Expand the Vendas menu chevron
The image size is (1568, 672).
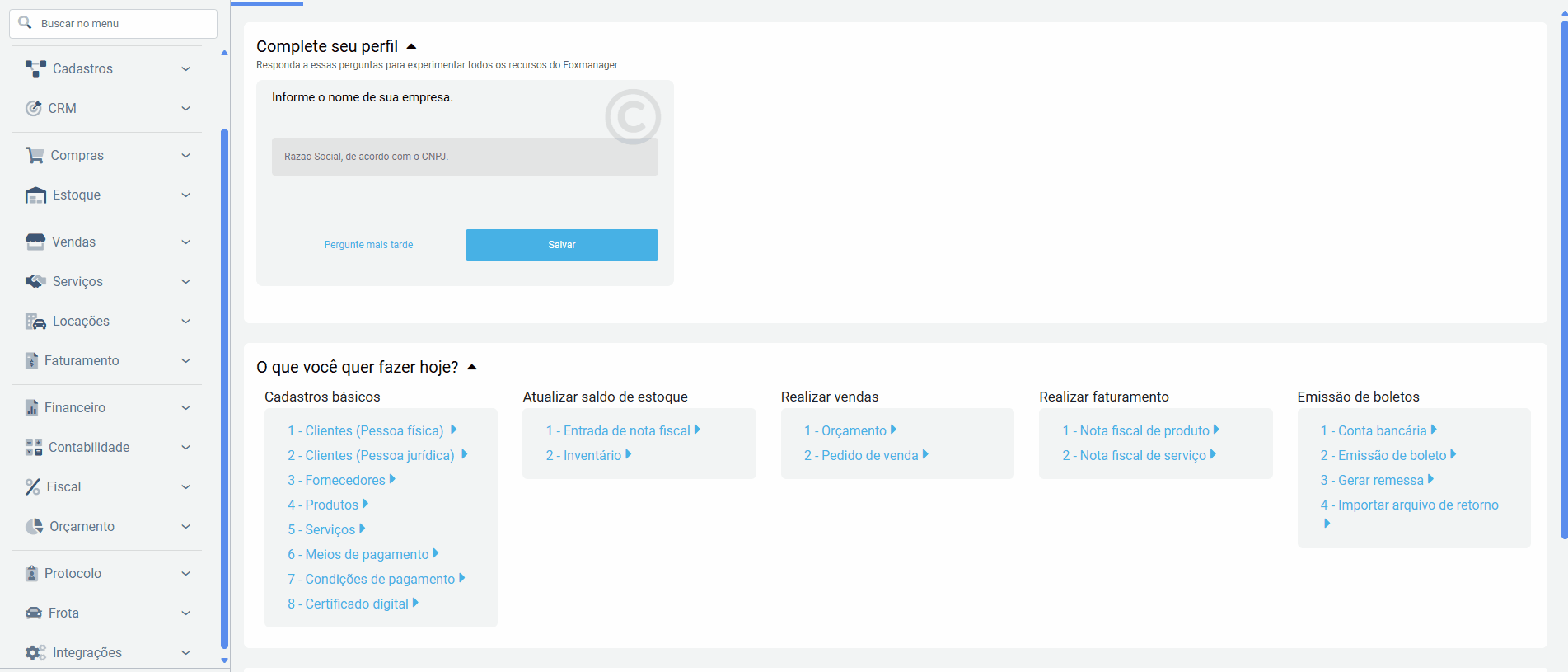185,242
